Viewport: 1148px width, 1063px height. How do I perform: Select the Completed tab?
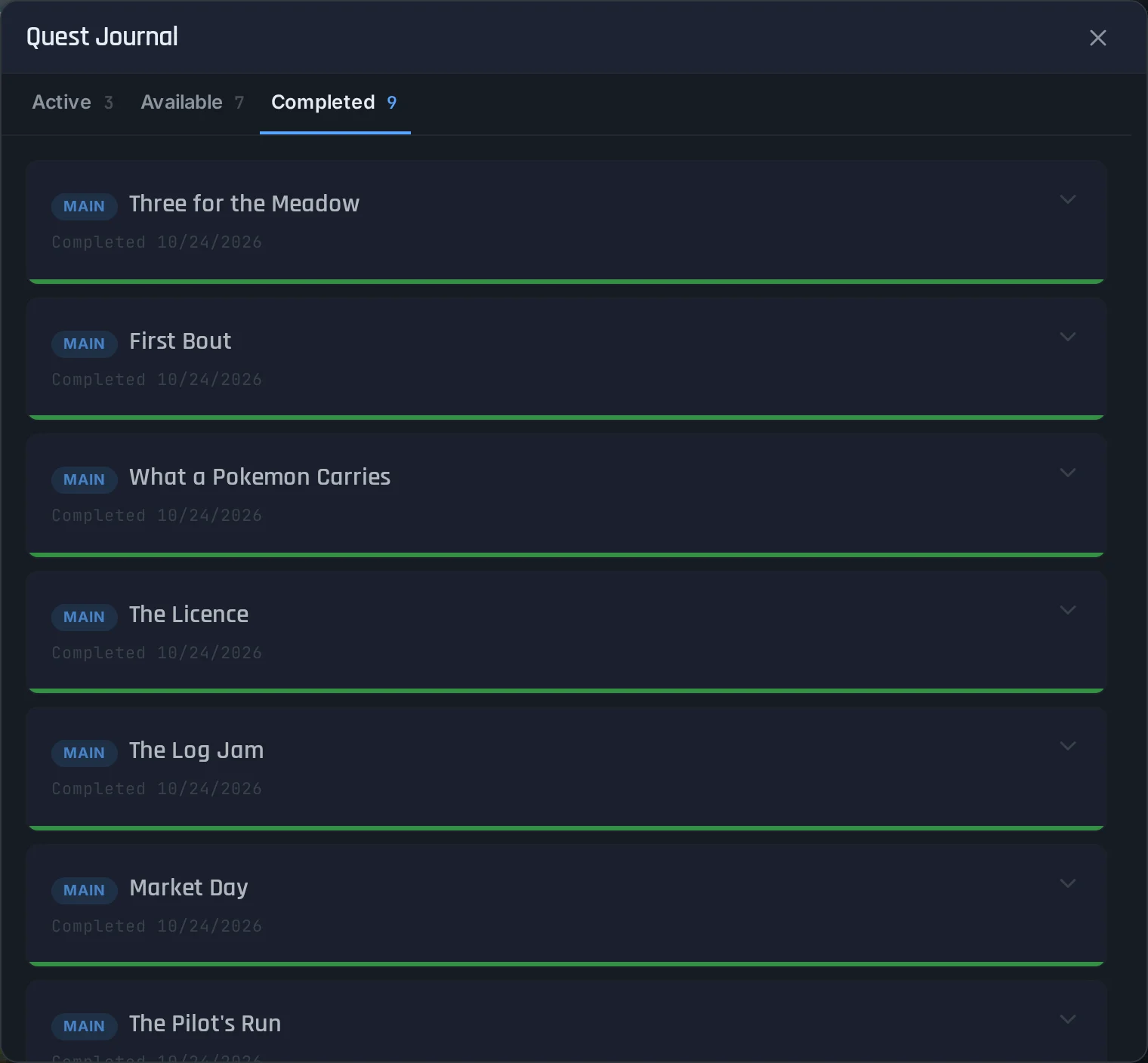pyautogui.click(x=335, y=103)
